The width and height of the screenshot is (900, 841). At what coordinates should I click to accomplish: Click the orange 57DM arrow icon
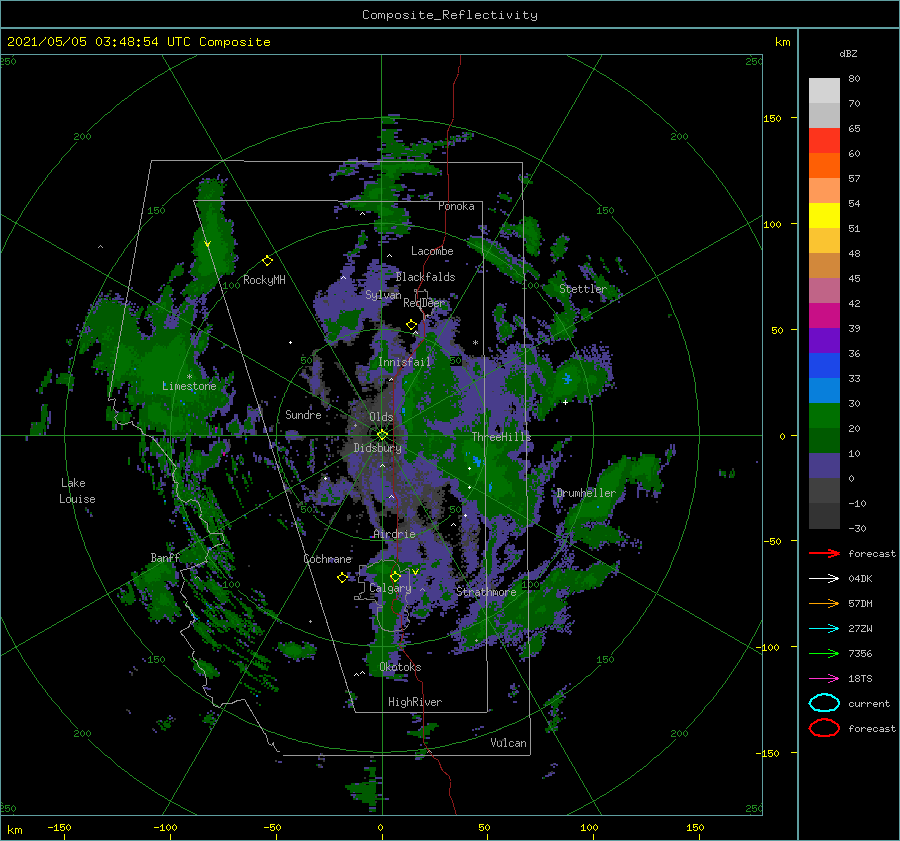coord(824,603)
